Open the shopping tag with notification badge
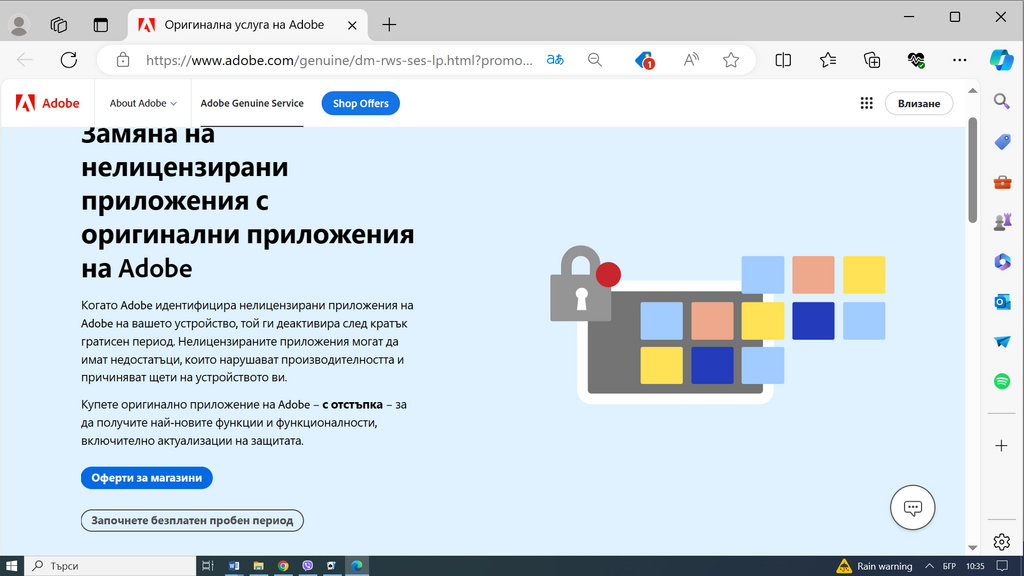 tap(645, 60)
